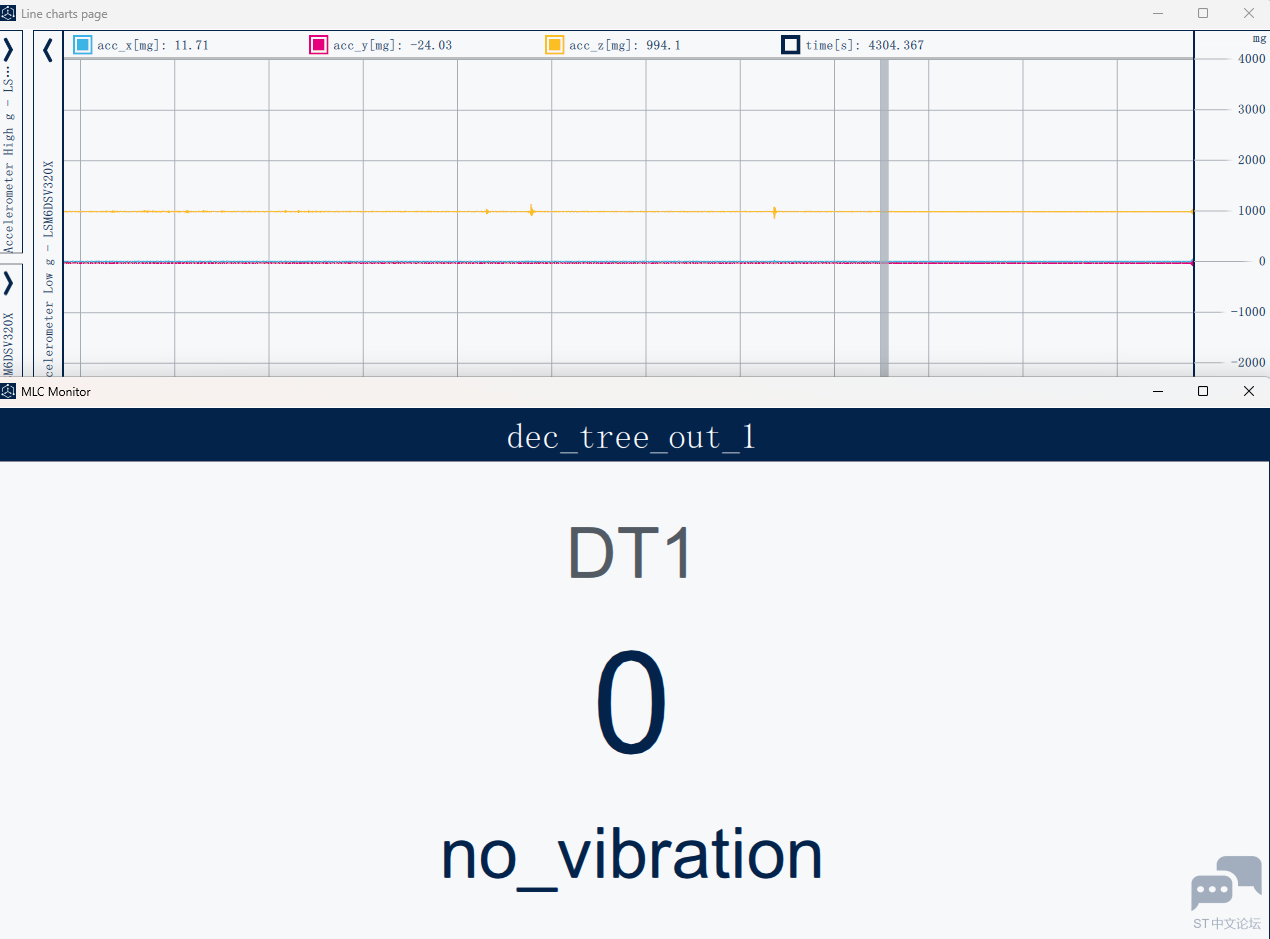Maximize the MLC Monitor window
This screenshot has width=1270, height=939.
point(1203,391)
